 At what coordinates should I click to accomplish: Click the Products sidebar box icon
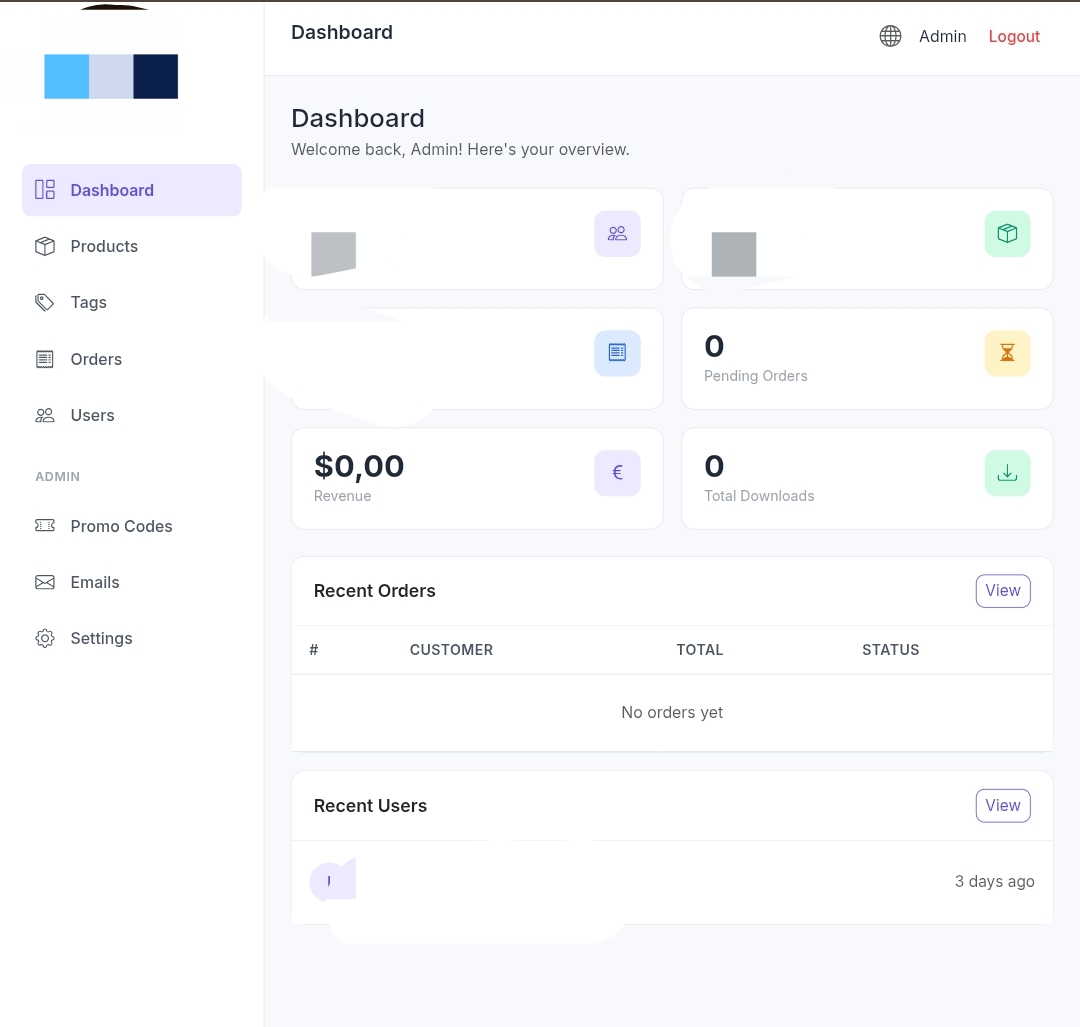point(45,246)
